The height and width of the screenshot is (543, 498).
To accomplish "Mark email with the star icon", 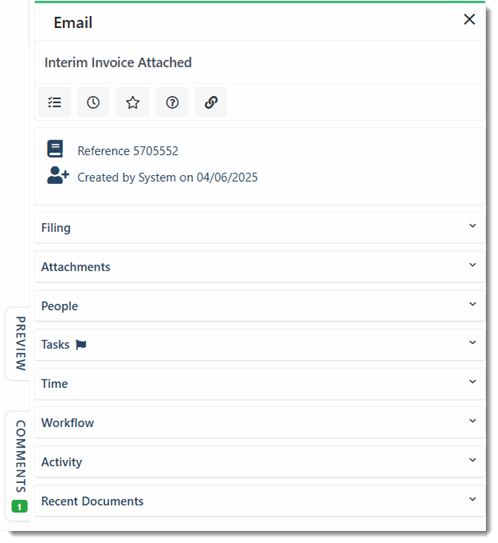I will [133, 102].
